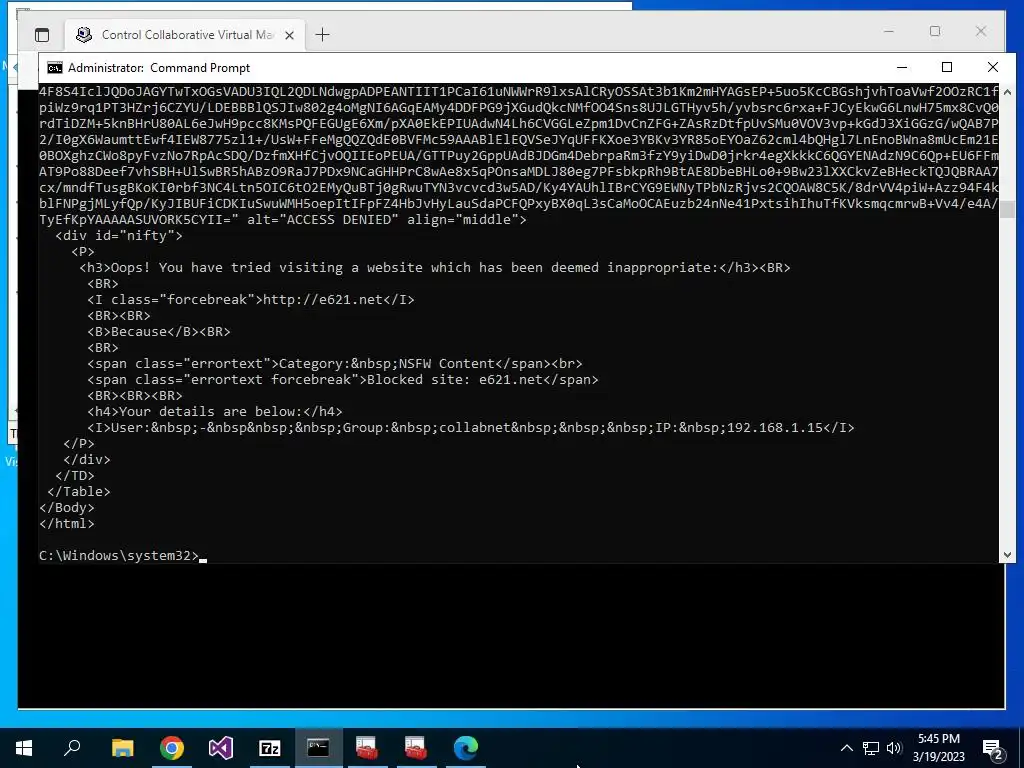Click the '</html>' closing tag line
The width and height of the screenshot is (1024, 768).
(67, 524)
